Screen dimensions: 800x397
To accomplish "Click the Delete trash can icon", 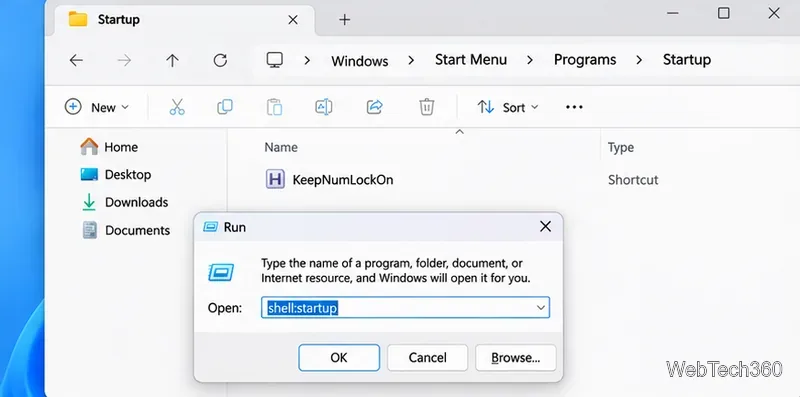I will [x=427, y=107].
